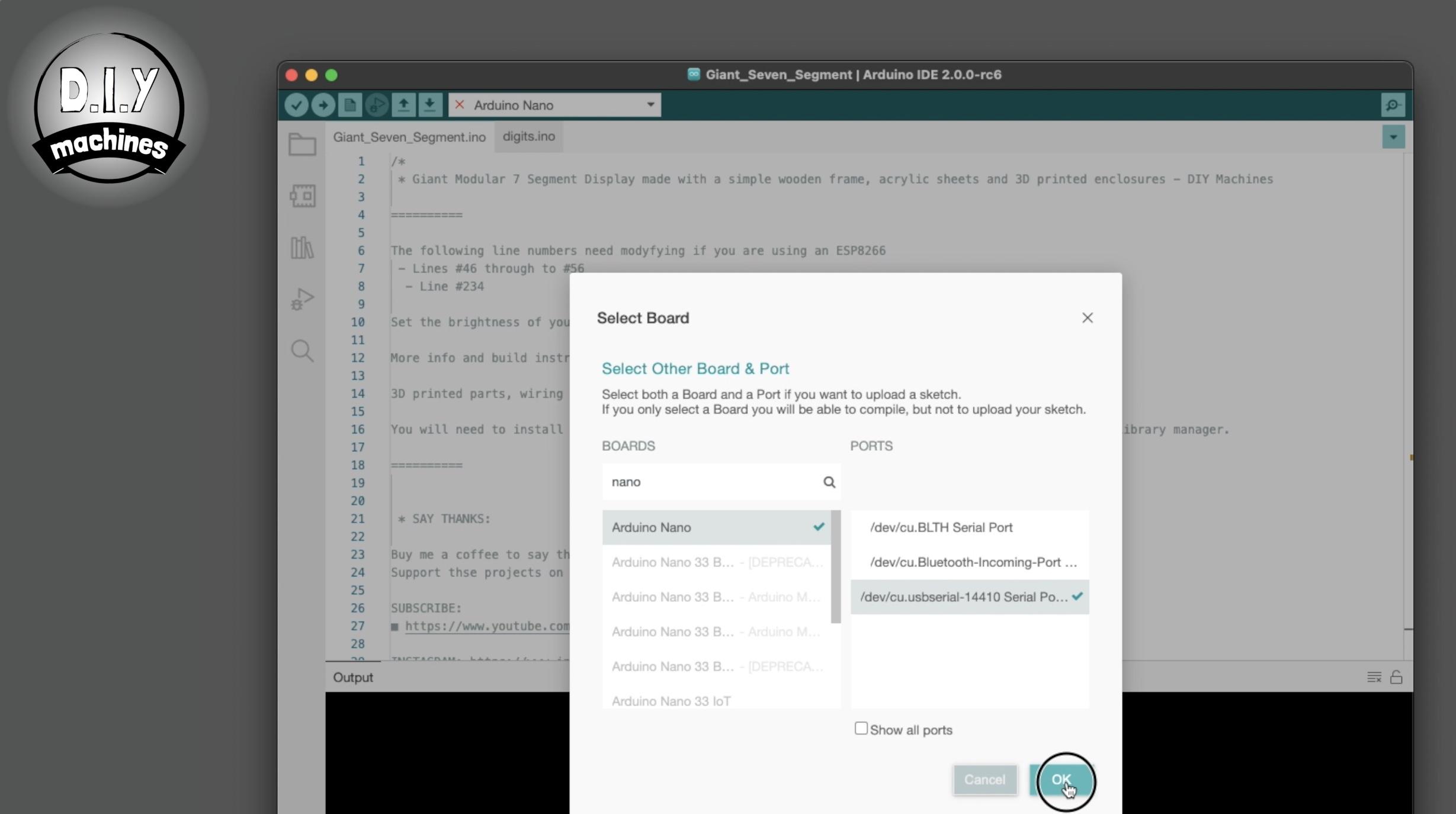The image size is (1456, 814).
Task: Switch to the digits.ino tab
Action: [528, 137]
